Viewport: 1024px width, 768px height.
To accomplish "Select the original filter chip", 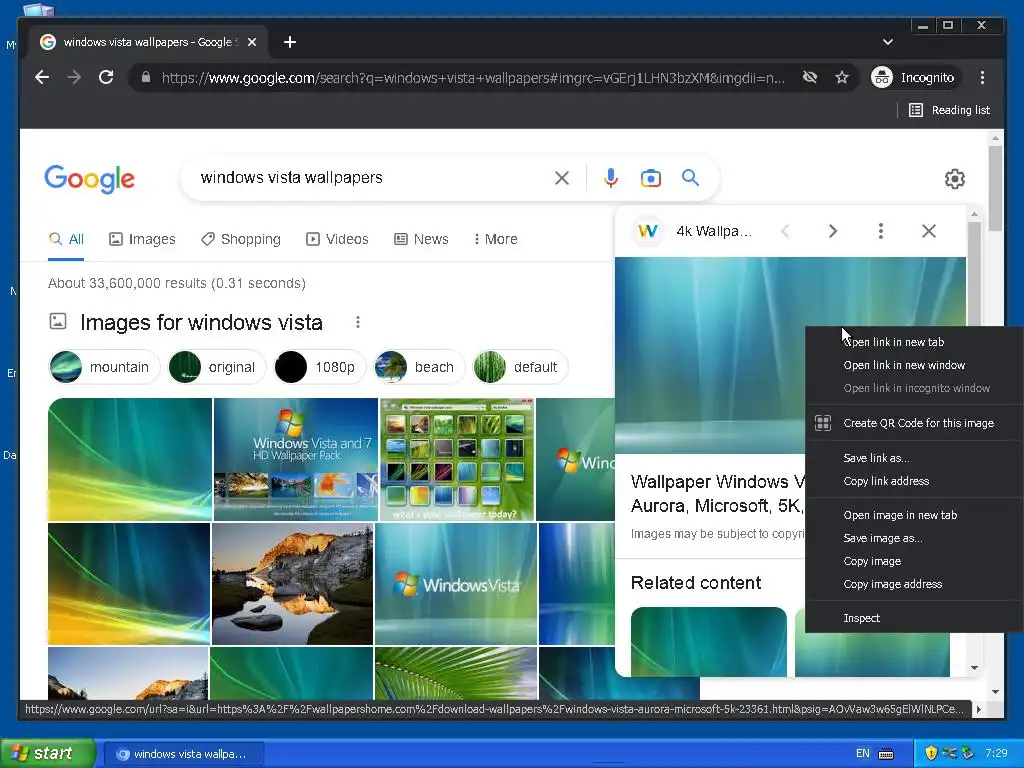I will (217, 367).
